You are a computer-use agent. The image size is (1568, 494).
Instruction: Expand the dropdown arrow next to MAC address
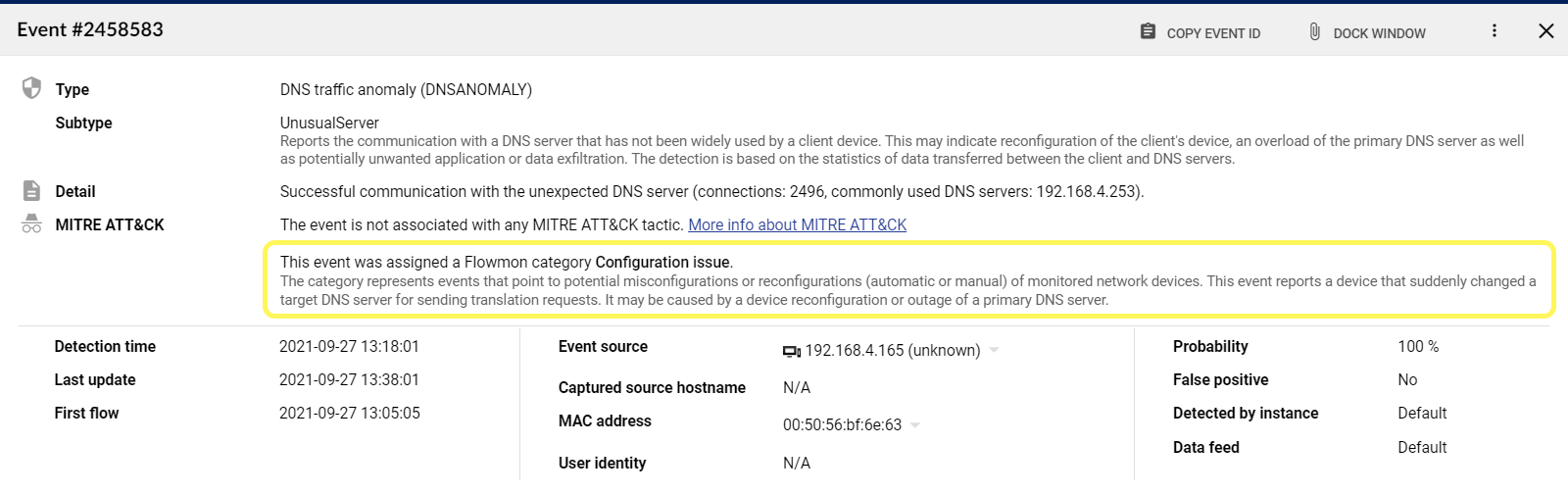click(x=915, y=424)
